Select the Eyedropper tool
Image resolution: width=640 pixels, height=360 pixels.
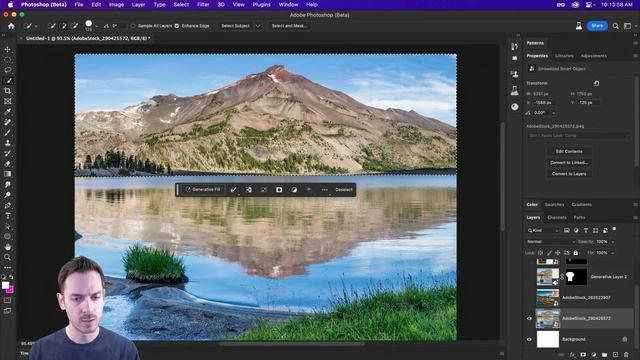point(8,112)
